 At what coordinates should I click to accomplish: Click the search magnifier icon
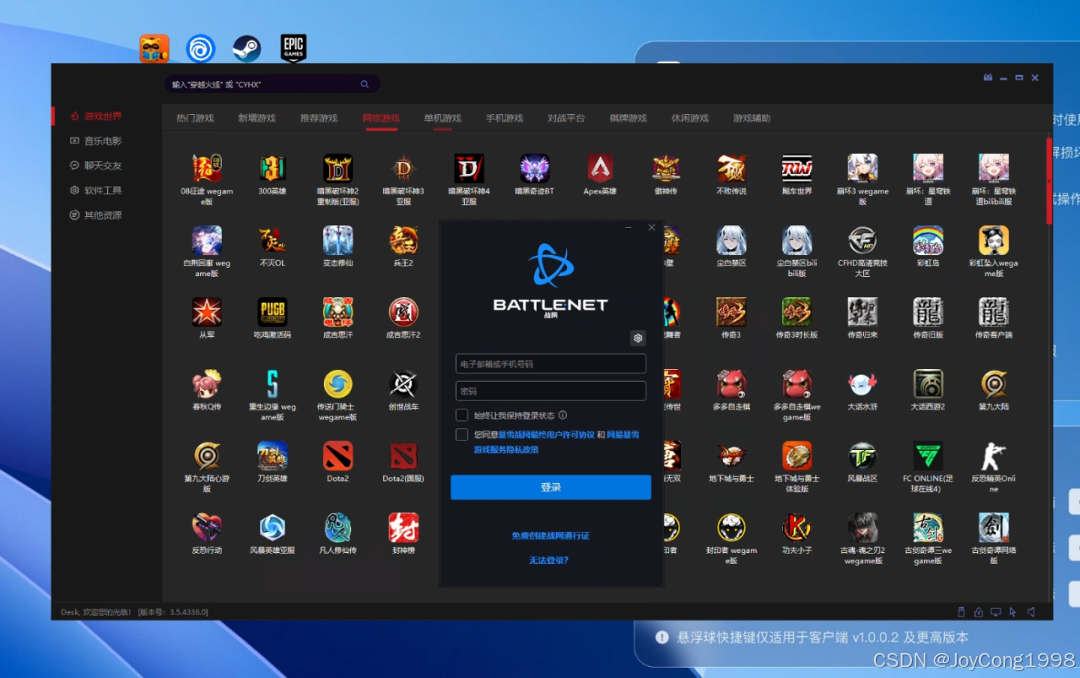coord(364,84)
